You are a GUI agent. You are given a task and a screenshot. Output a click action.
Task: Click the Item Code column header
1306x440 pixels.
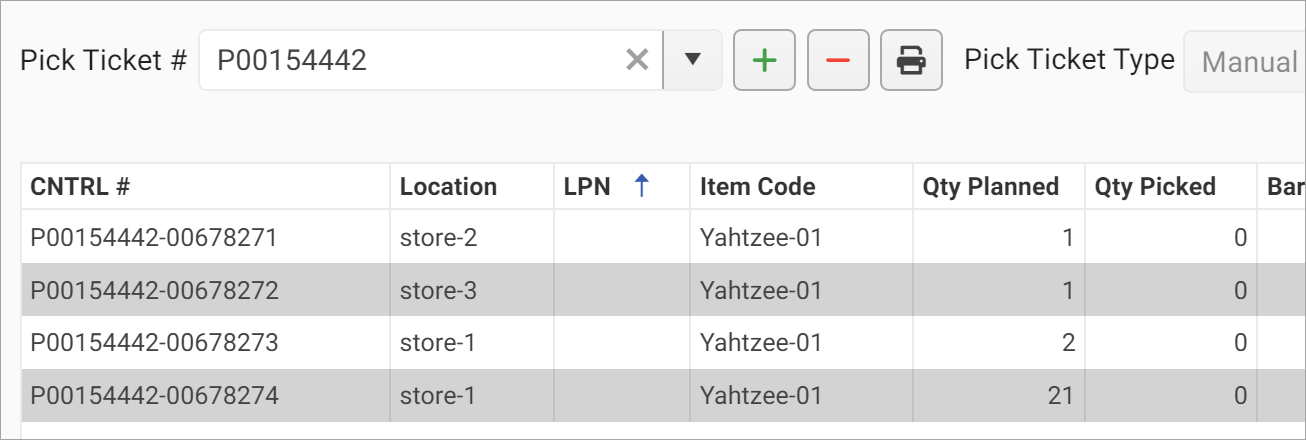point(757,187)
